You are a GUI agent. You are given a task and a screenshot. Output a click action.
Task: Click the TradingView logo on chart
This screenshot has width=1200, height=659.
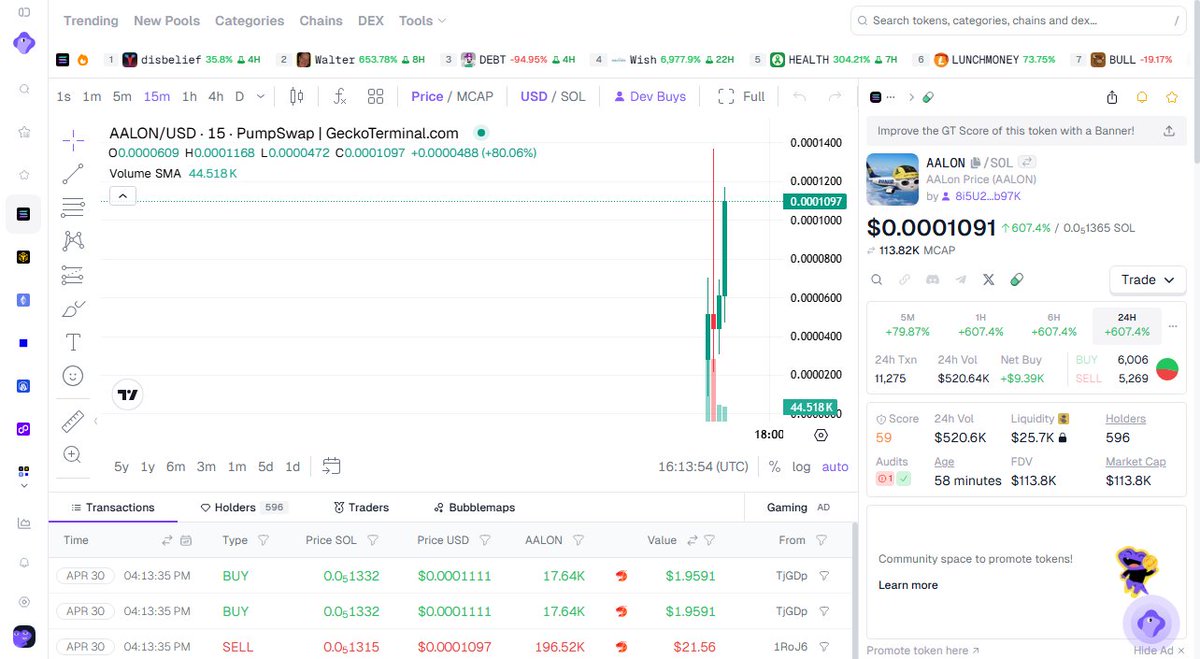coord(127,394)
